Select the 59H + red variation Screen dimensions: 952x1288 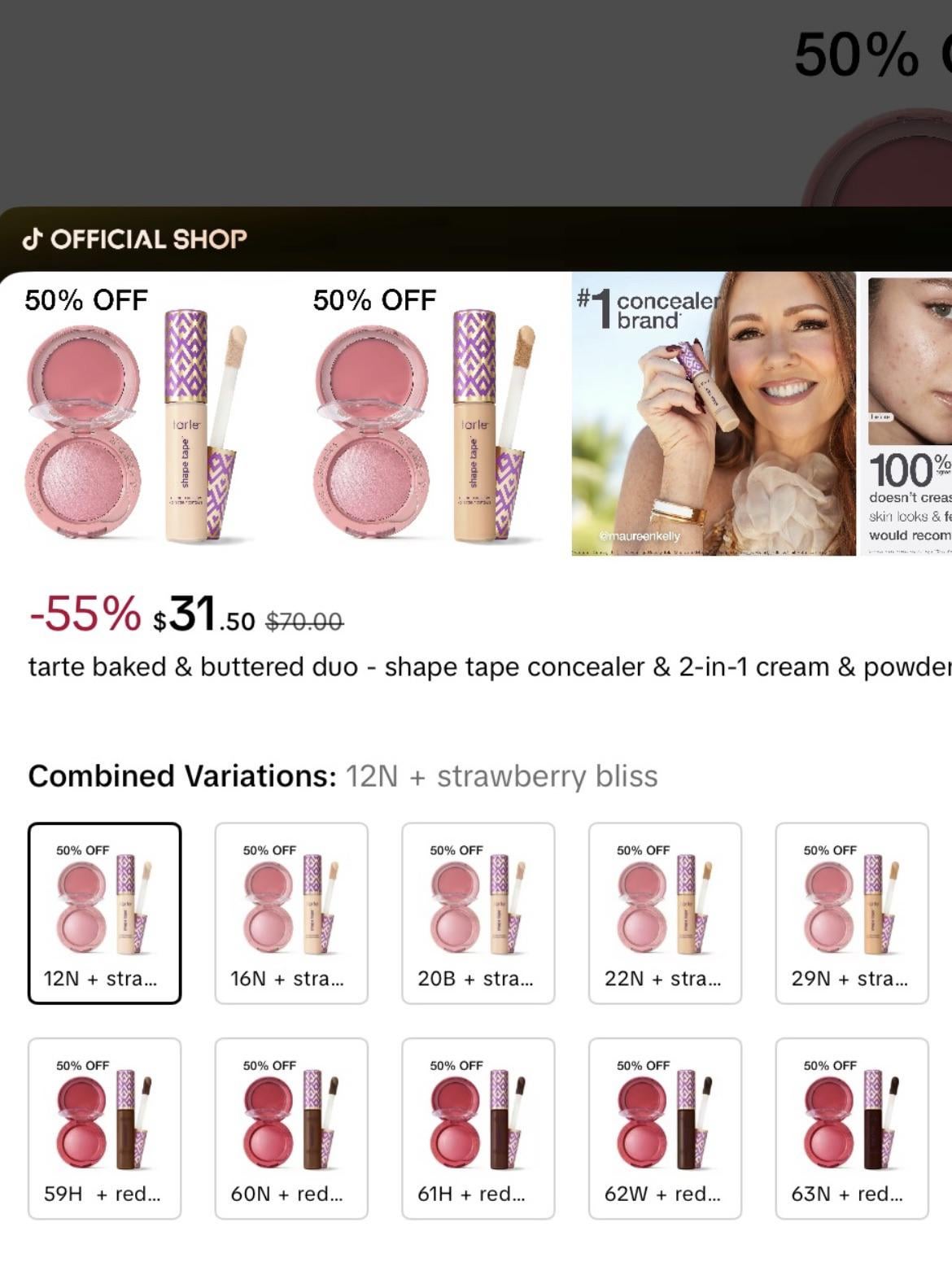tap(104, 1129)
